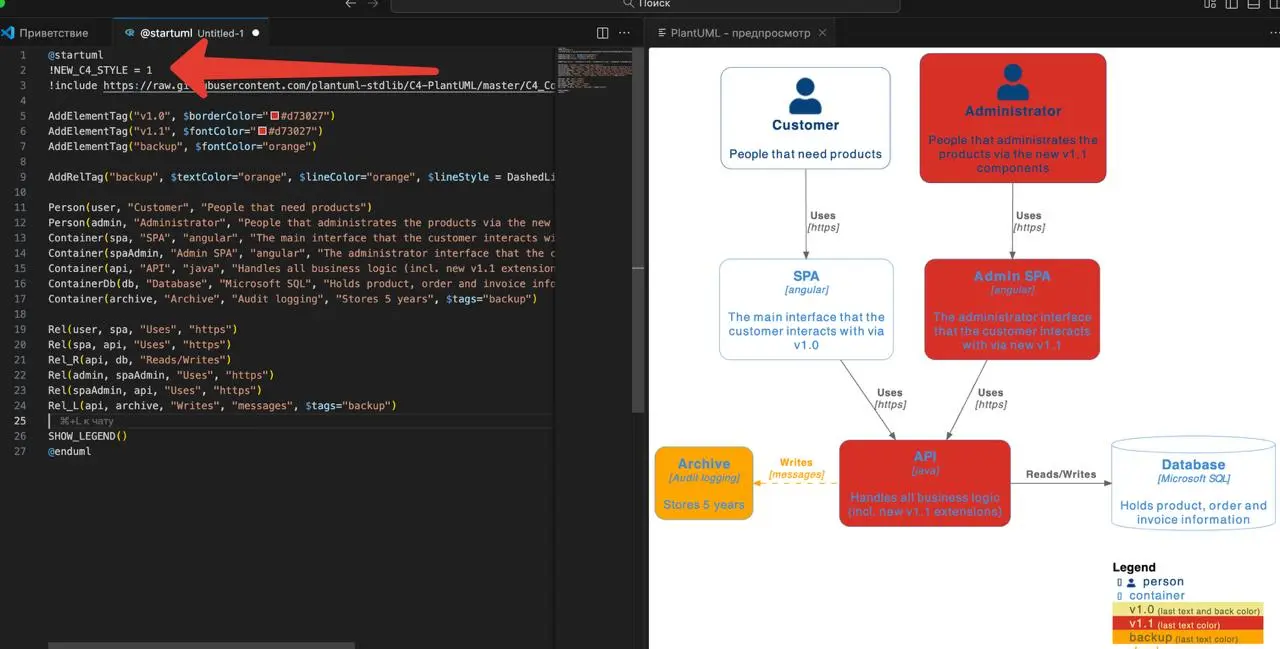
Task: Click the split editor right icon
Action: 602,33
